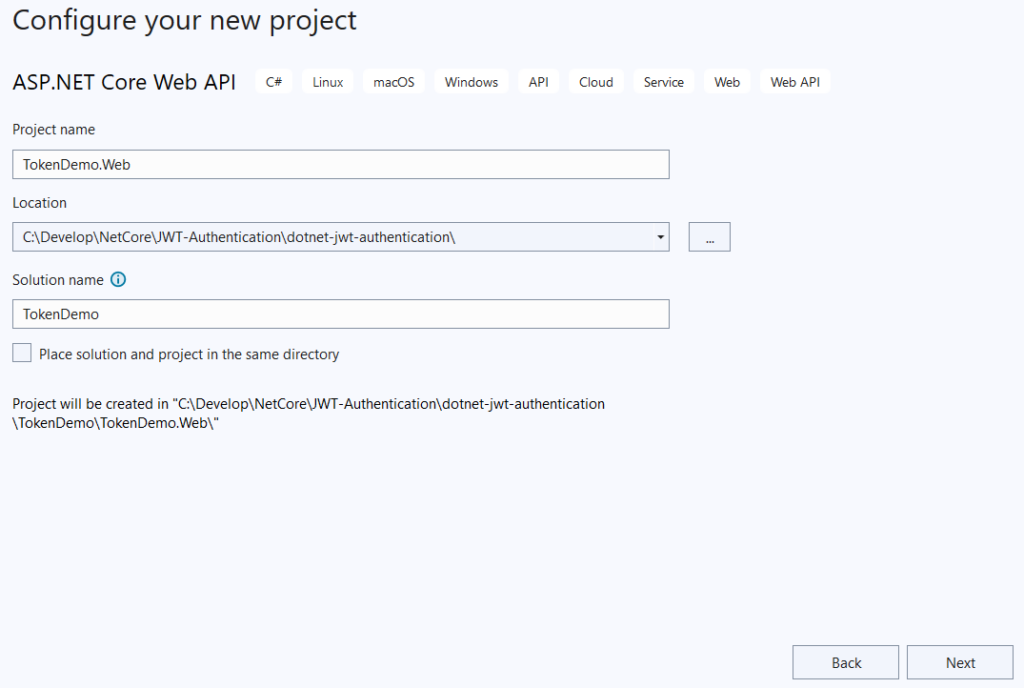Click the "Configure your new project" heading

coord(185,22)
